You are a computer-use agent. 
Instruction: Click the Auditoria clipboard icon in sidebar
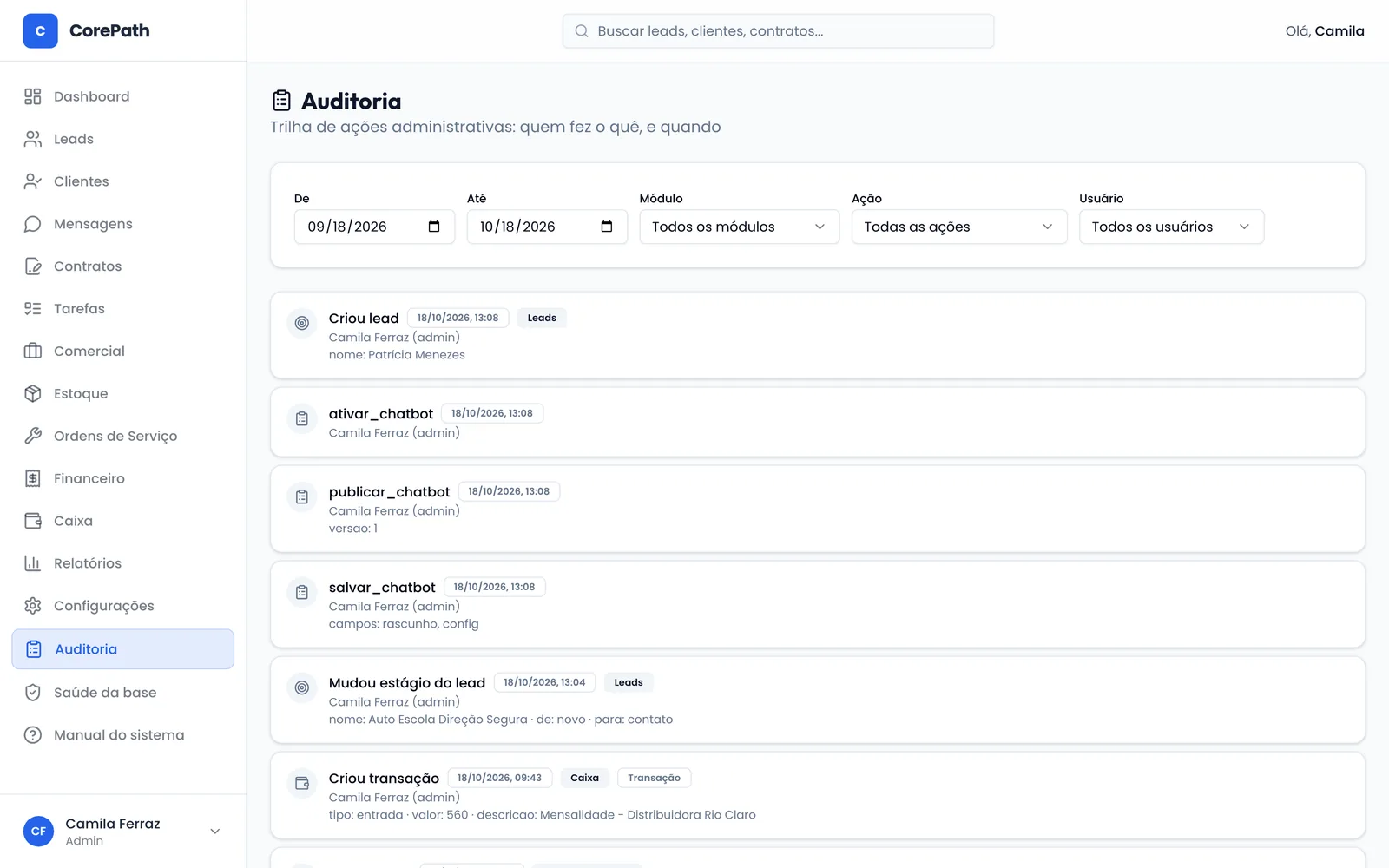pos(34,649)
